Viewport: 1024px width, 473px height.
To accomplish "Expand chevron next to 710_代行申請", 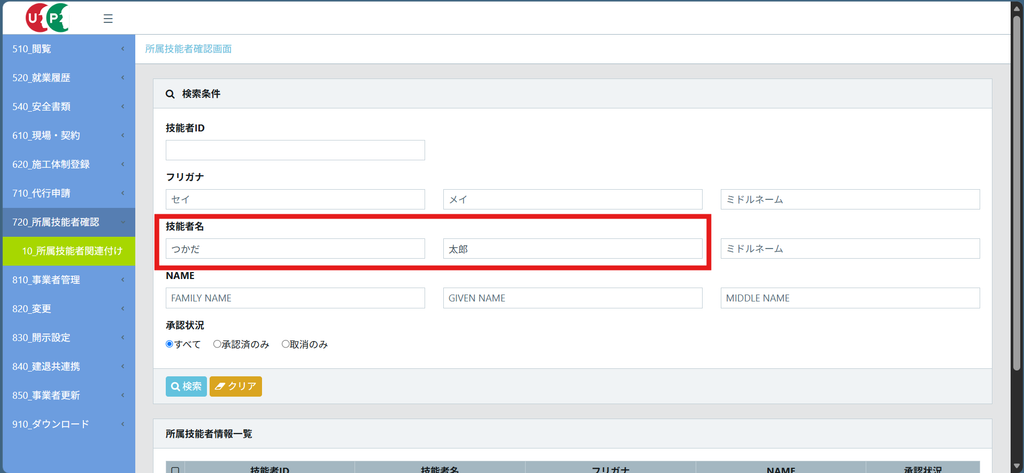I will pyautogui.click(x=123, y=193).
